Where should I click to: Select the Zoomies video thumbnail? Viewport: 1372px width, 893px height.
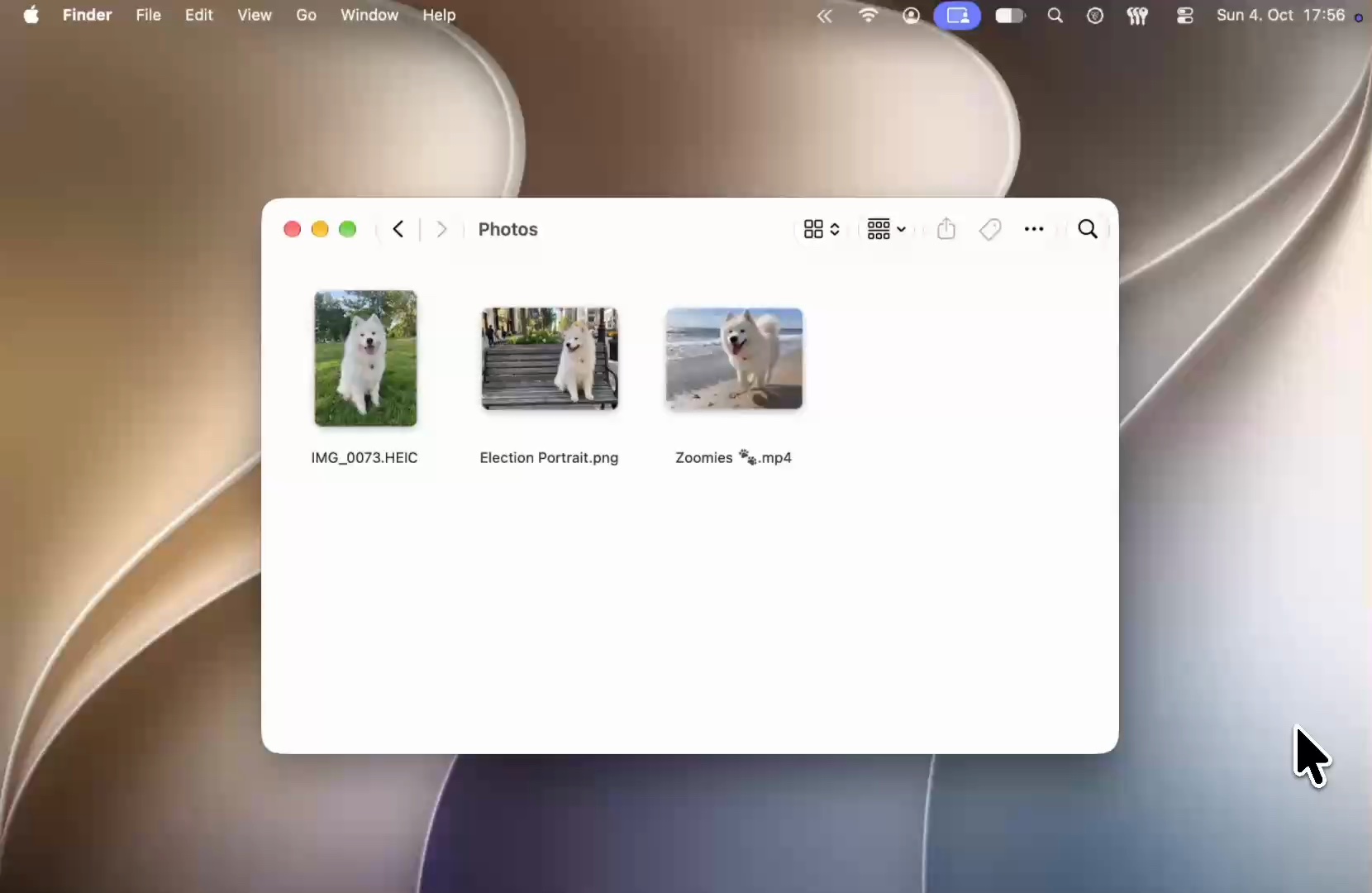pyautogui.click(x=734, y=358)
